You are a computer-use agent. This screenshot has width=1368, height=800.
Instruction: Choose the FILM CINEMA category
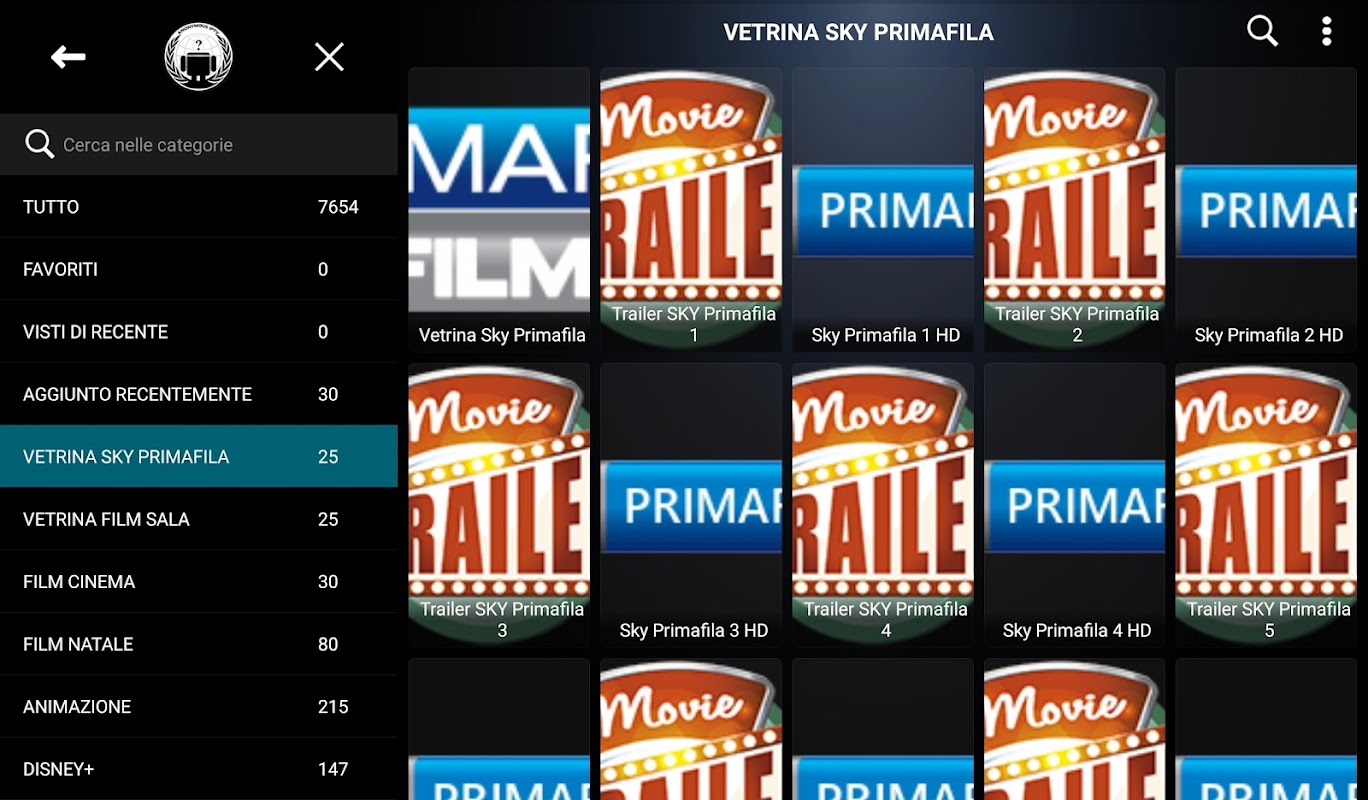click(199, 581)
